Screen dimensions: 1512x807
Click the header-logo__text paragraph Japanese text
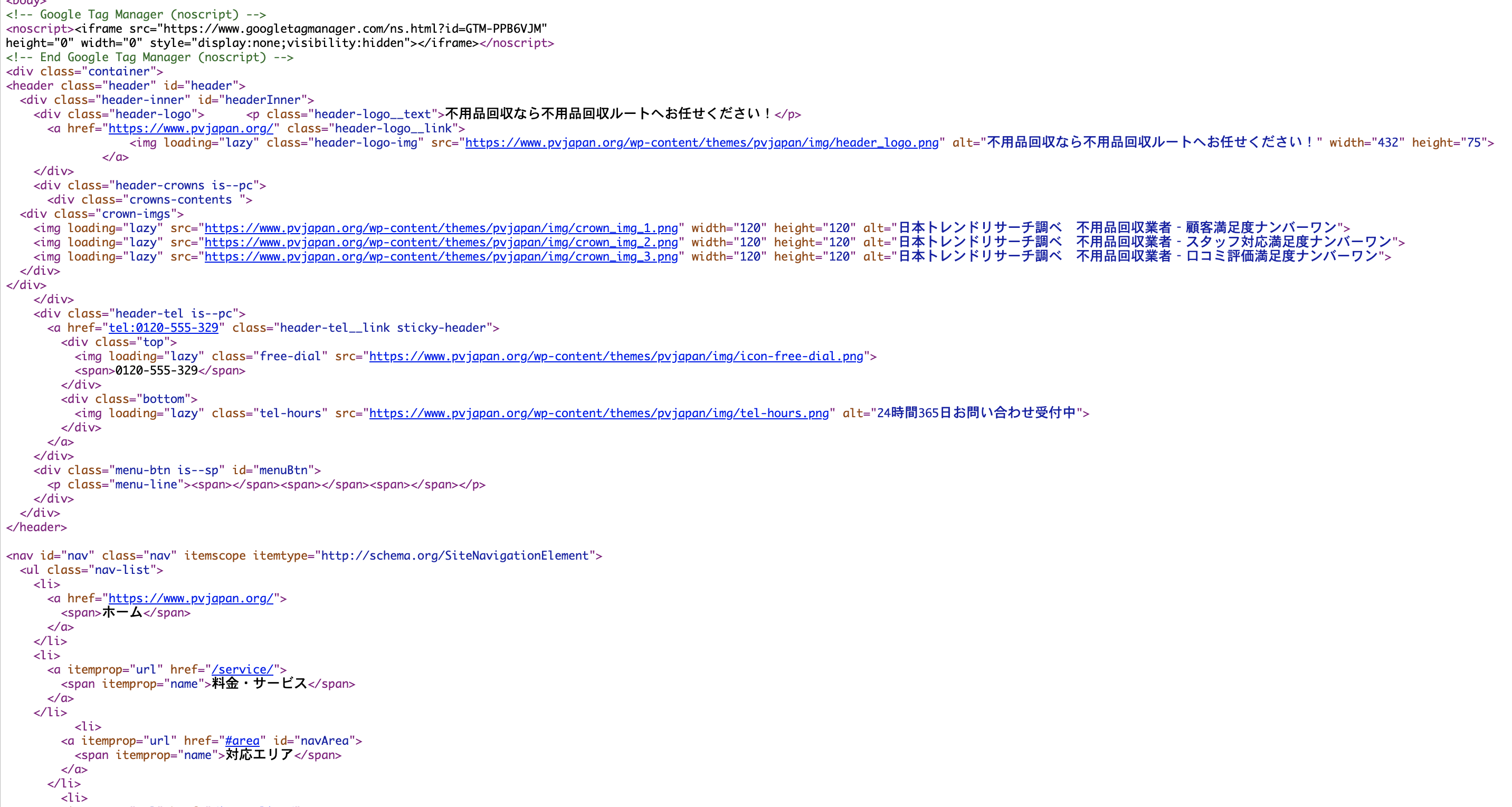tap(608, 114)
